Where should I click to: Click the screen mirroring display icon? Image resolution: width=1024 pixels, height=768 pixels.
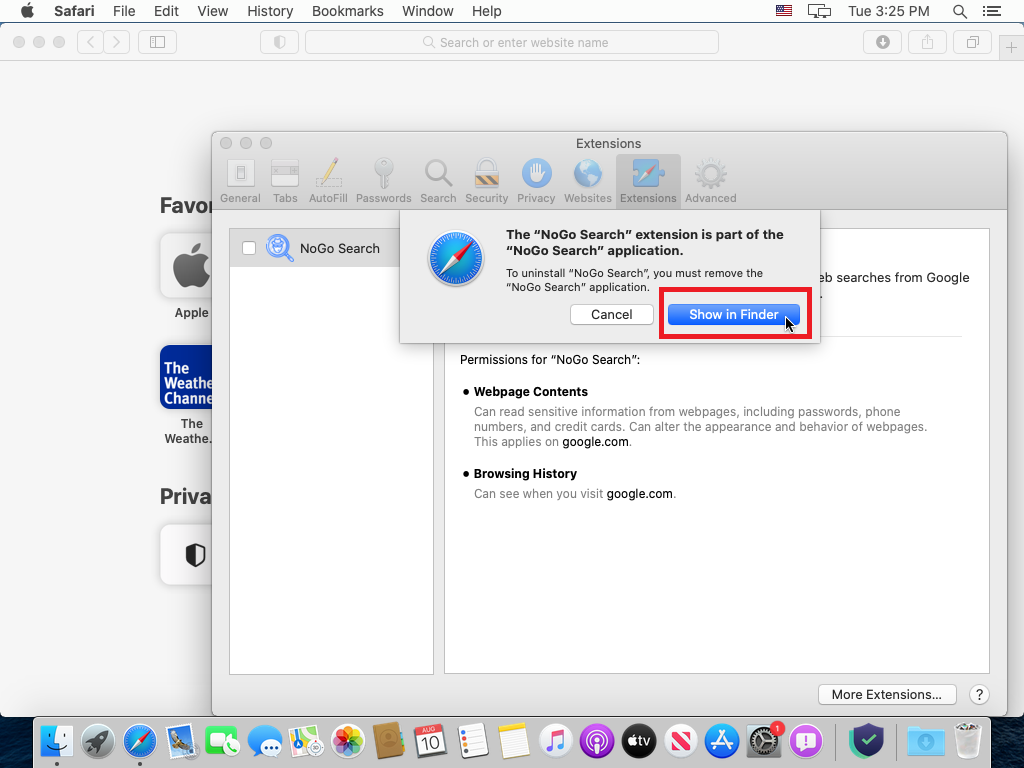[819, 11]
